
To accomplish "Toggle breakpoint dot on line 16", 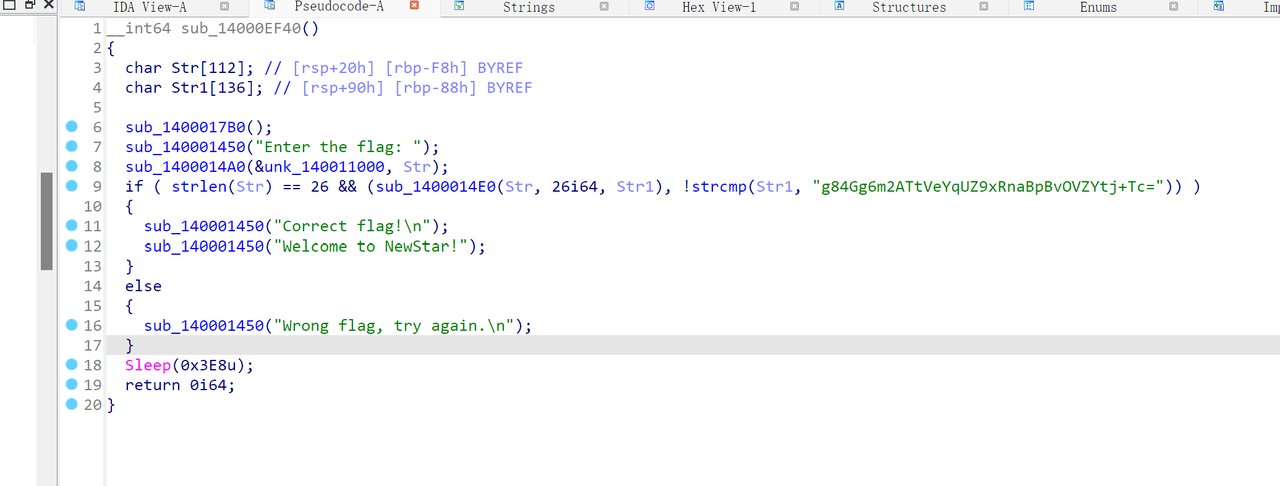I will tap(71, 325).
